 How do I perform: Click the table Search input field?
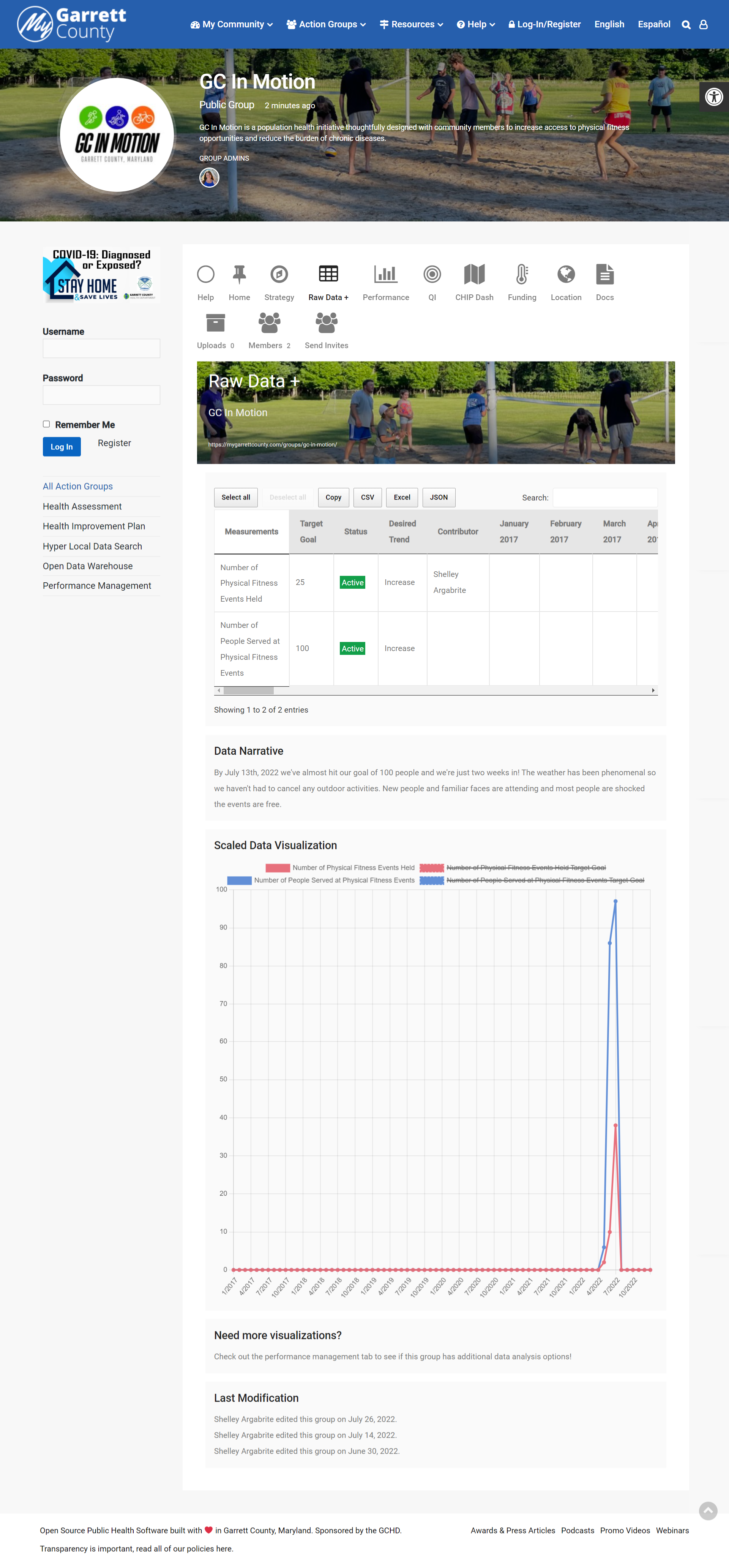pyautogui.click(x=605, y=497)
